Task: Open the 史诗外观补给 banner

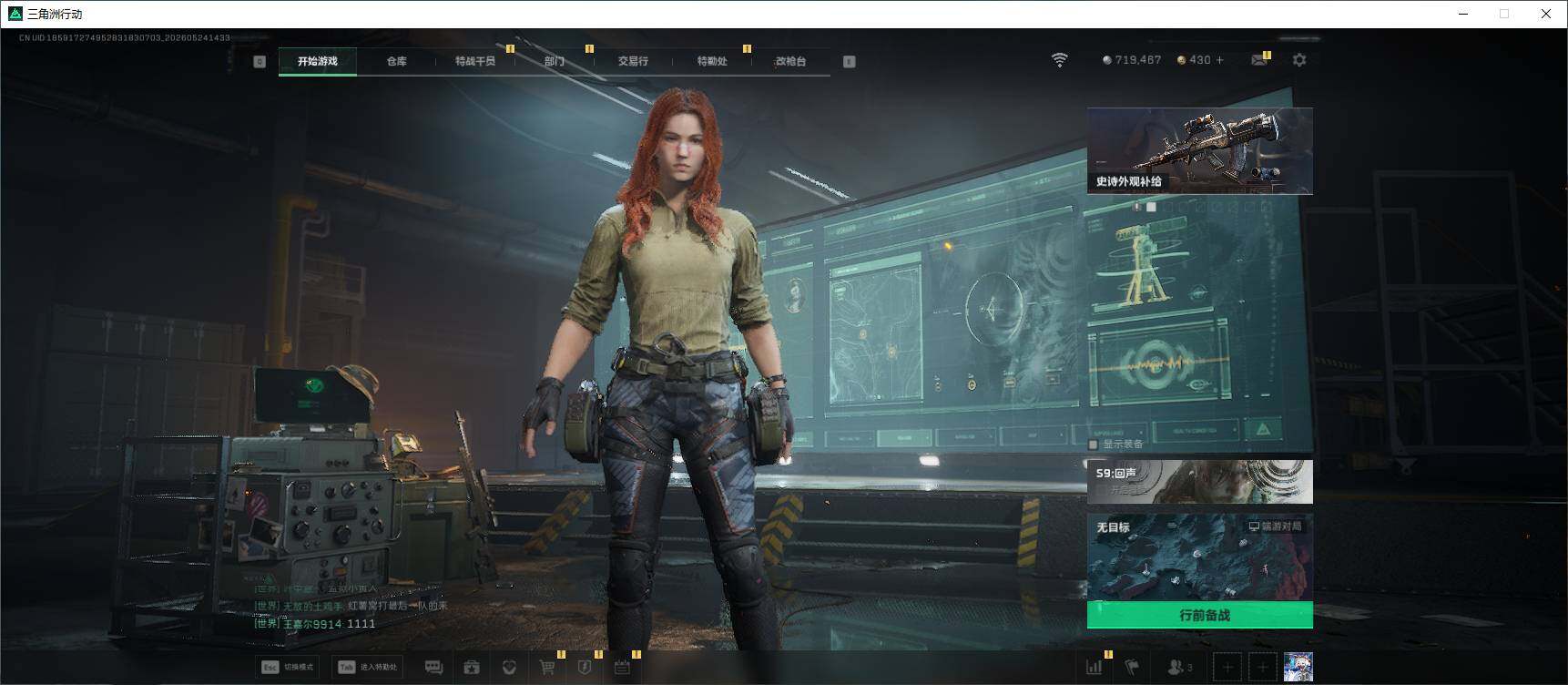Action: (x=1200, y=150)
